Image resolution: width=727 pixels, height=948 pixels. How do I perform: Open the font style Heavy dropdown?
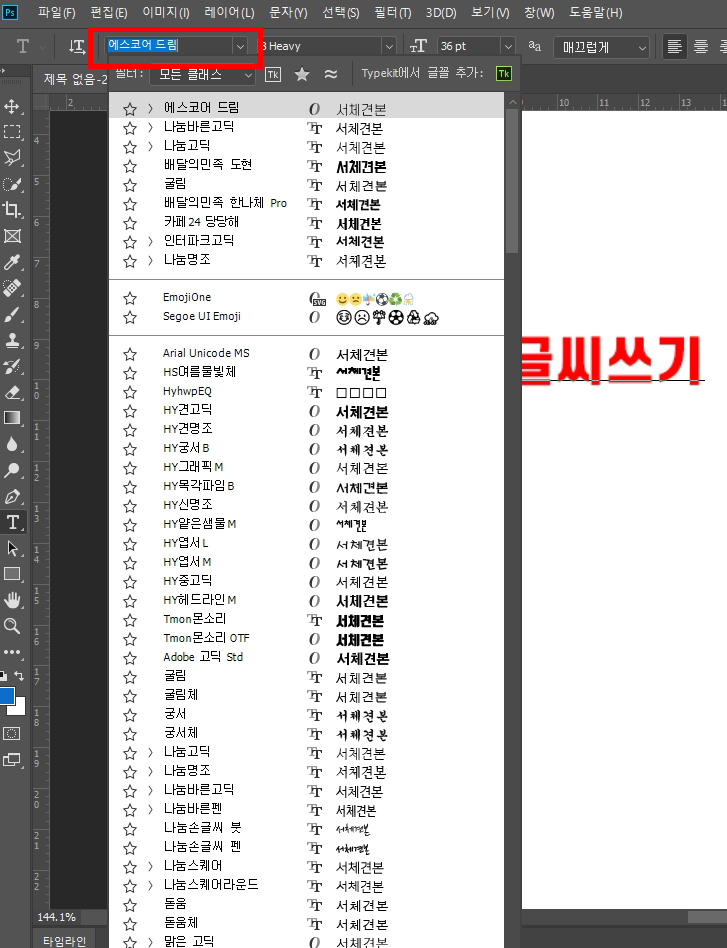[389, 46]
